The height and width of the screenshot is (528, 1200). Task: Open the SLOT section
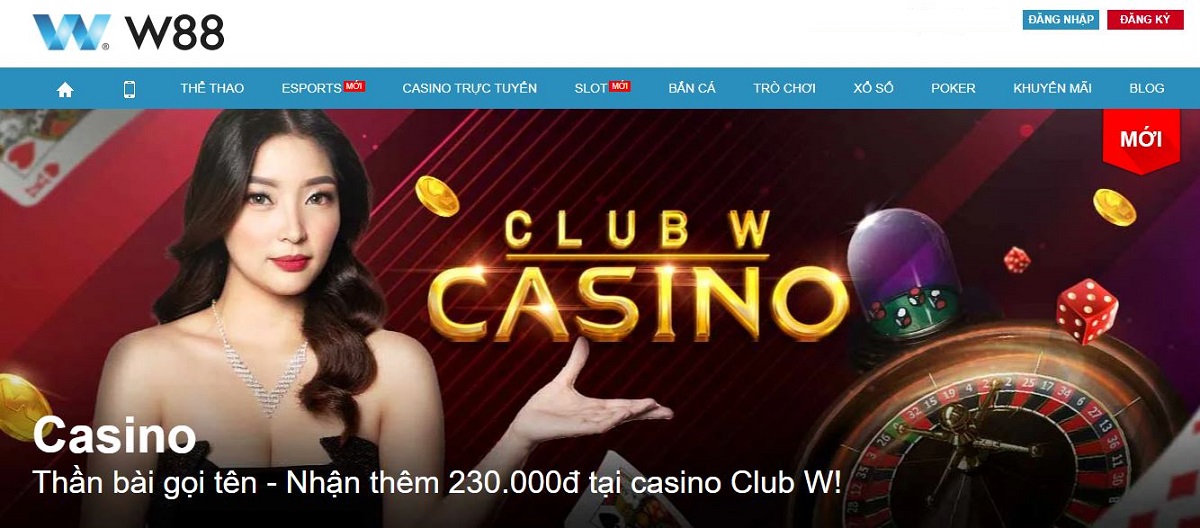pos(591,88)
